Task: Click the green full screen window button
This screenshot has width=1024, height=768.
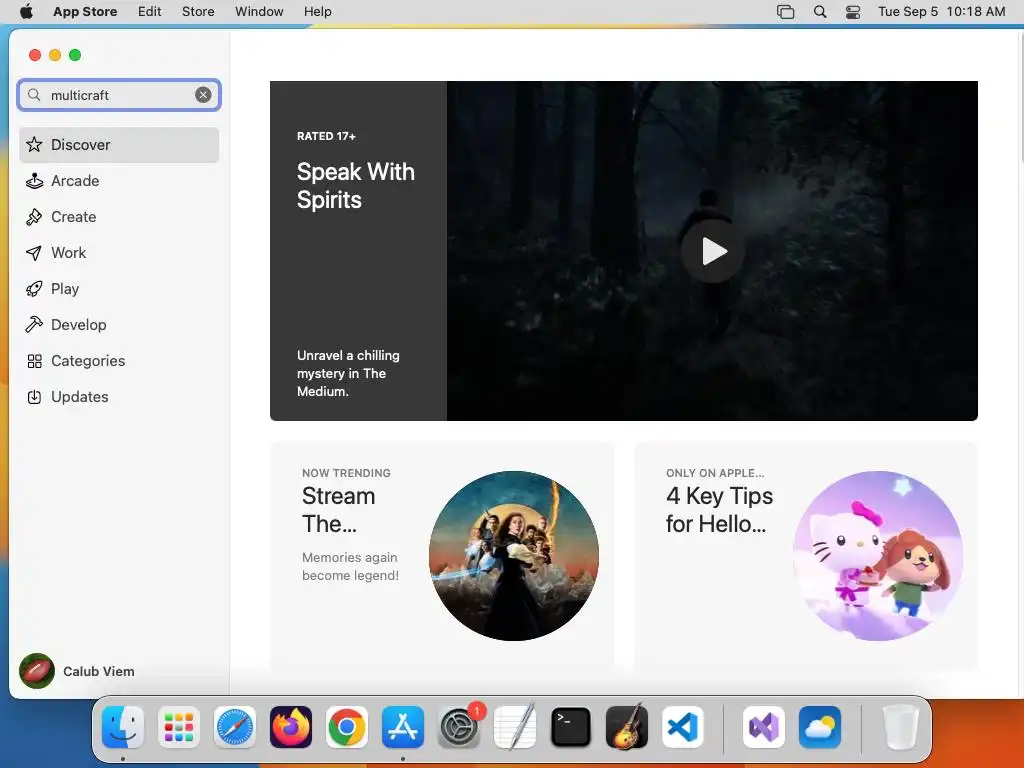Action: tap(75, 55)
